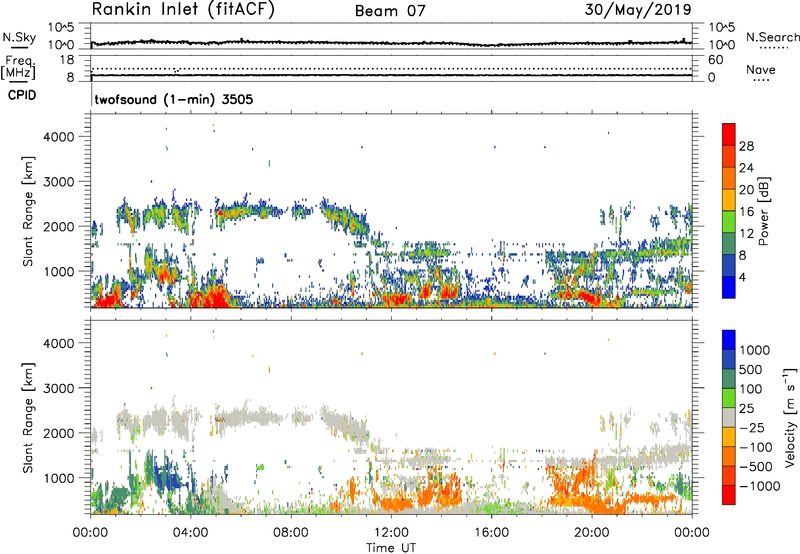Image resolution: width=800 pixels, height=554 pixels.
Task: Click the '04:00' time axis label
Action: [191, 532]
